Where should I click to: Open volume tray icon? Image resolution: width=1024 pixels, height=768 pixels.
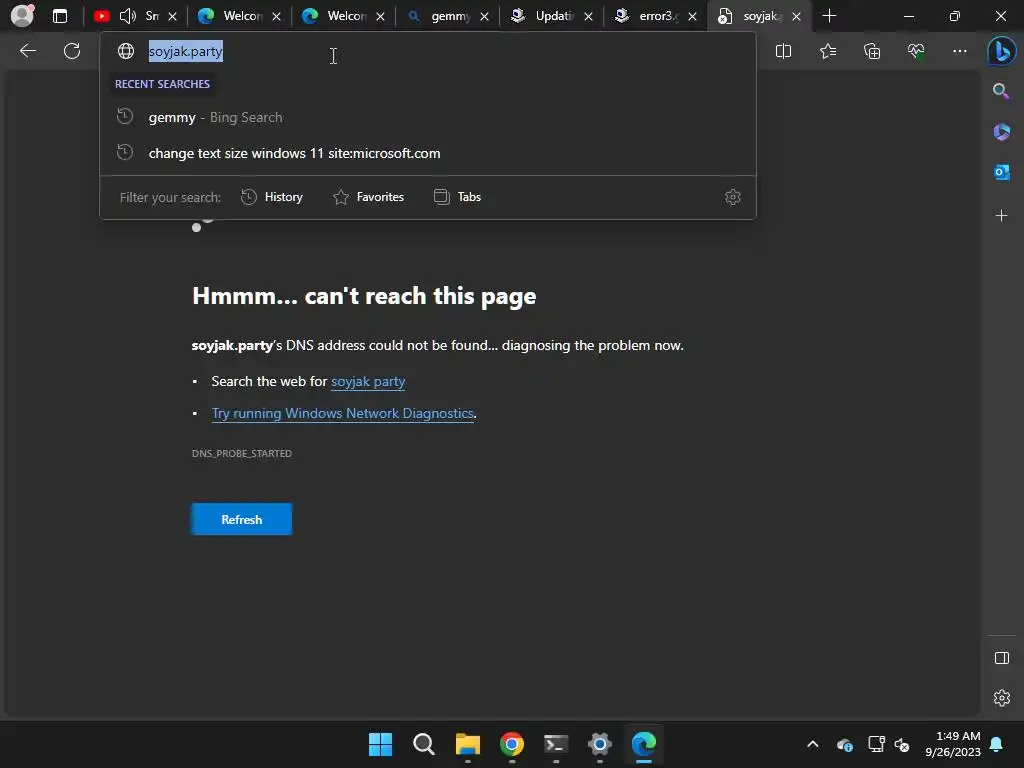click(x=902, y=744)
